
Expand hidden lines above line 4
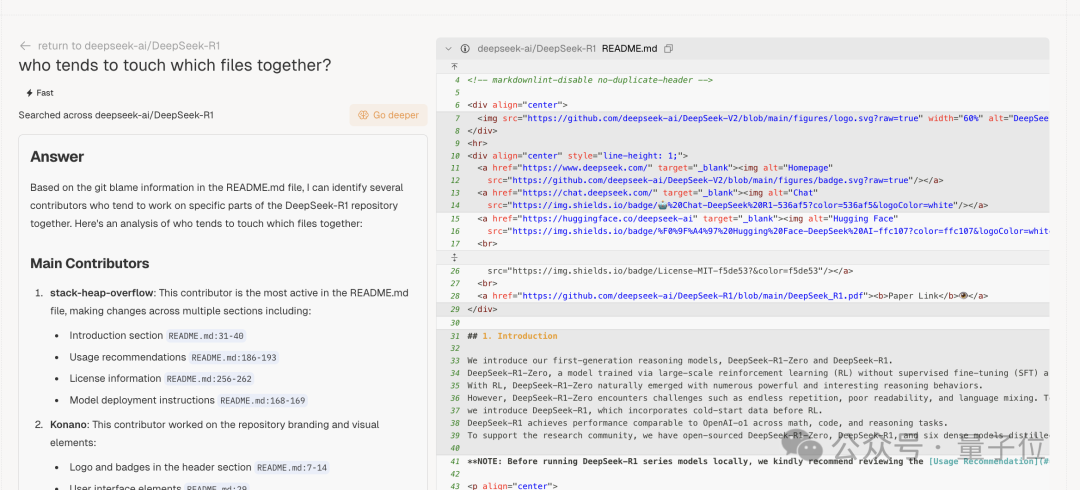pyautogui.click(x=455, y=67)
